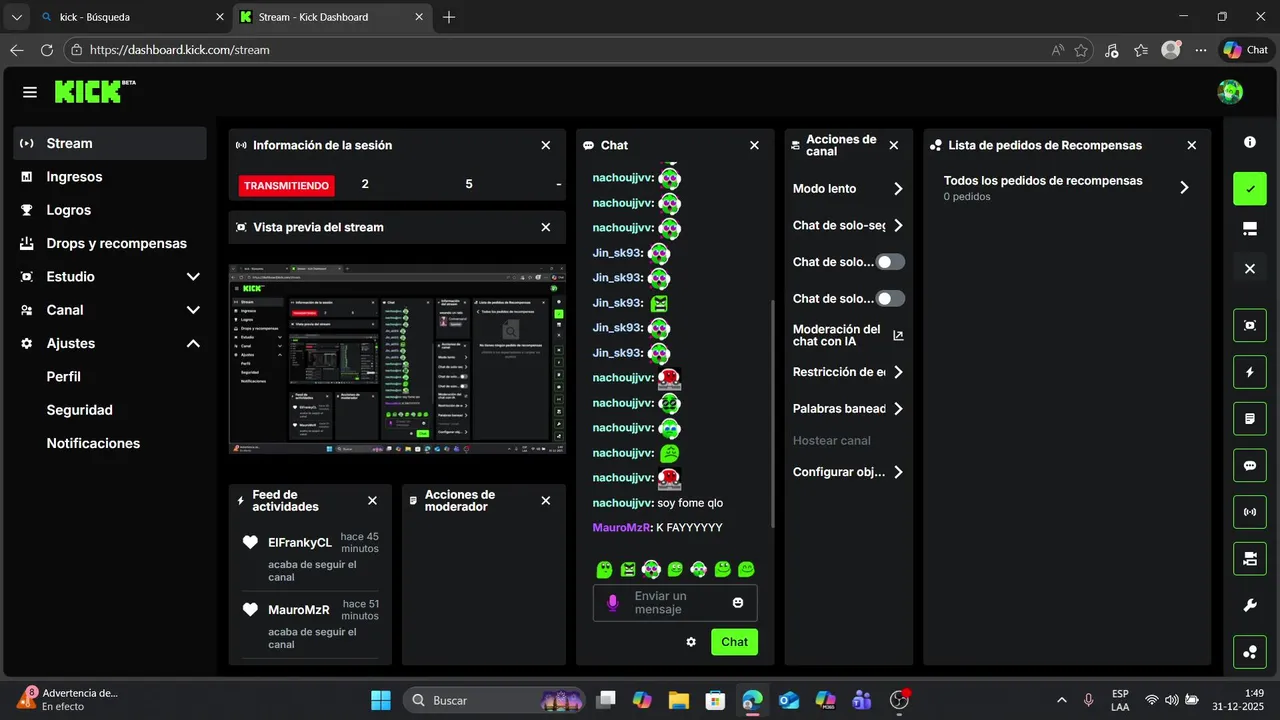Image resolution: width=1280 pixels, height=720 pixels.
Task: Open Restricción de e... chevron
Action: [x=898, y=372]
